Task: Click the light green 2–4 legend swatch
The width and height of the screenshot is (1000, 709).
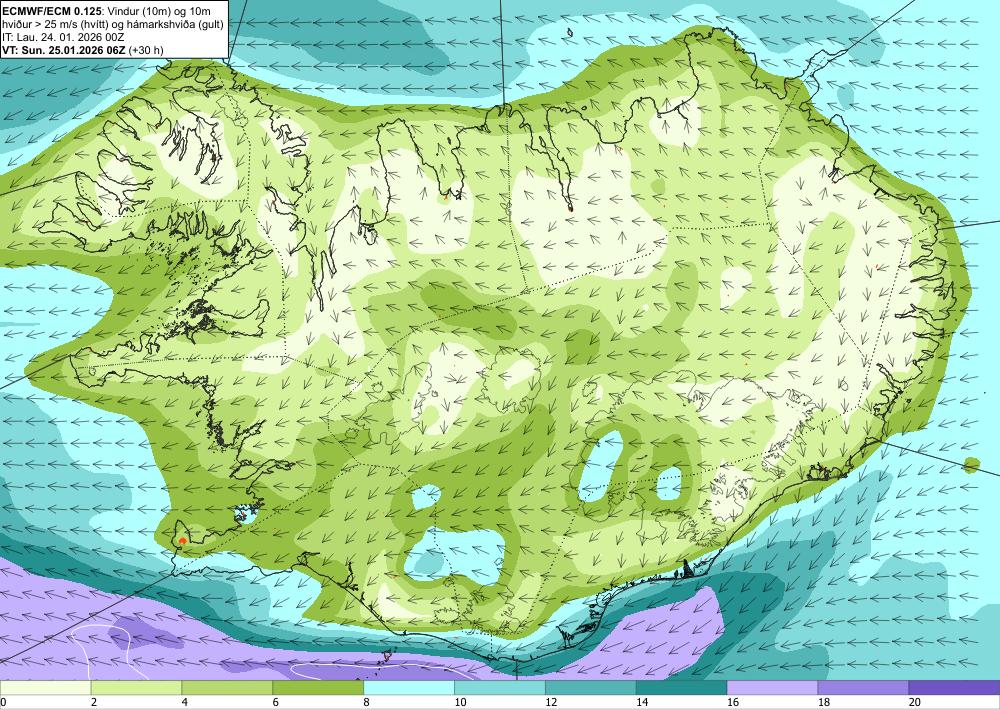Action: (136, 688)
